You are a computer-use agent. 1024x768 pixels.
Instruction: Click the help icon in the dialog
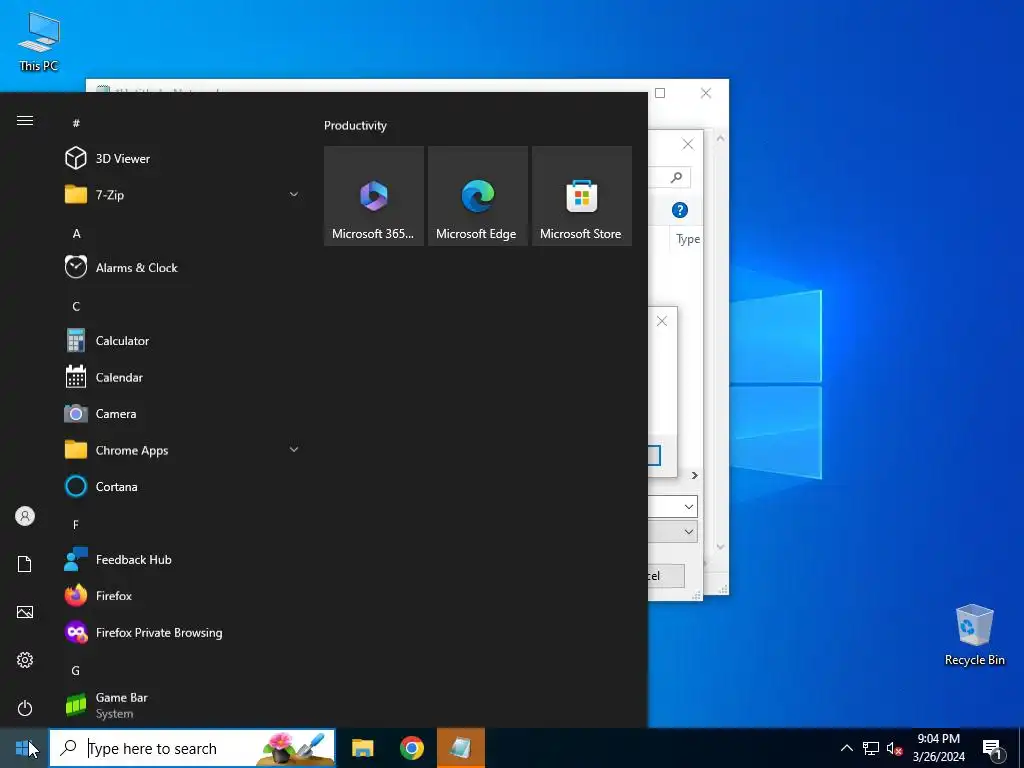point(680,210)
